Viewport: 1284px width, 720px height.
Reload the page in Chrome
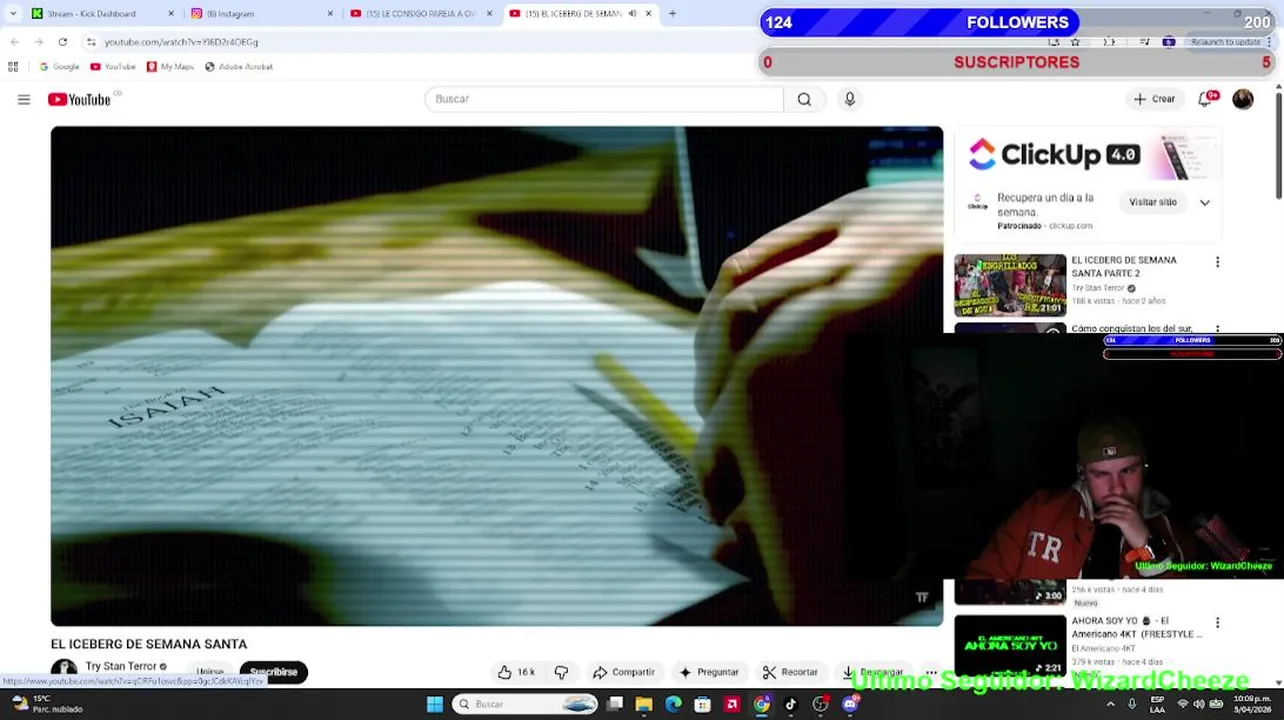[x=62, y=42]
